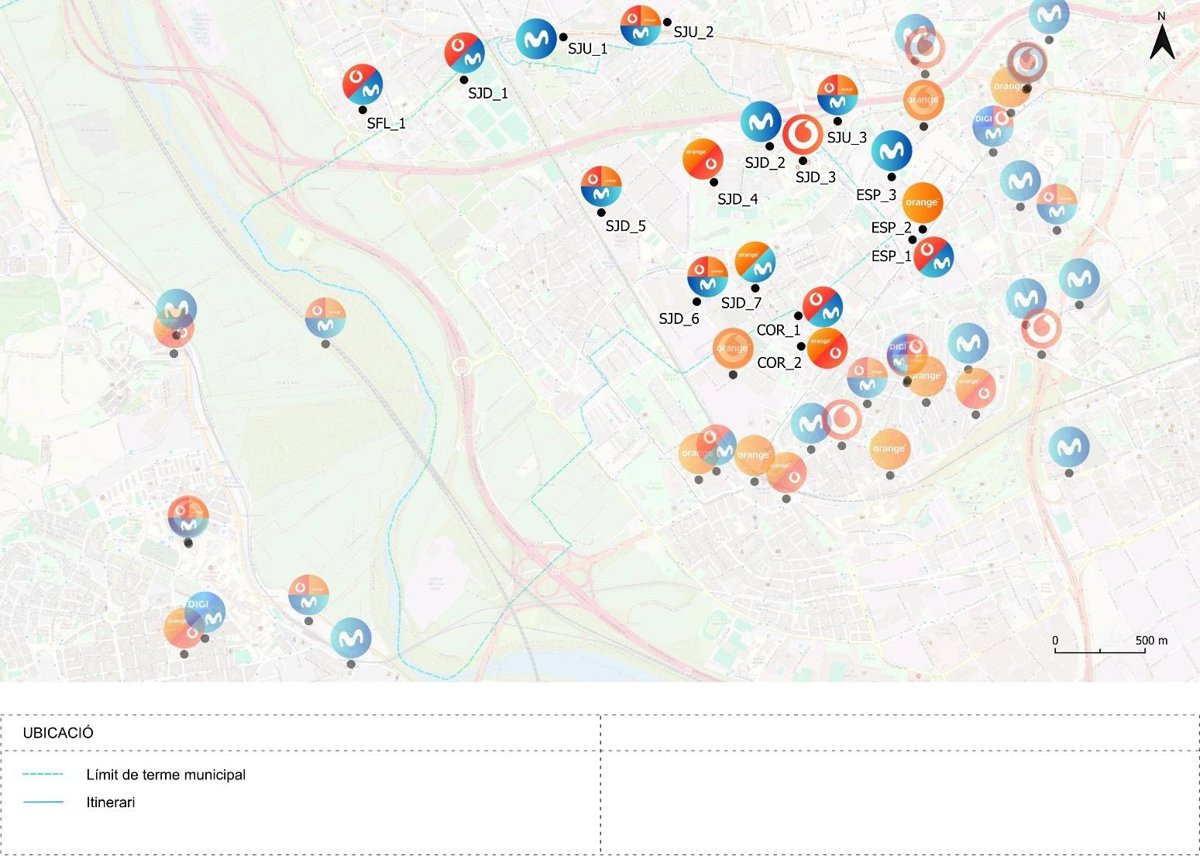
Task: Select the ESP_2 label text
Action: [891, 228]
